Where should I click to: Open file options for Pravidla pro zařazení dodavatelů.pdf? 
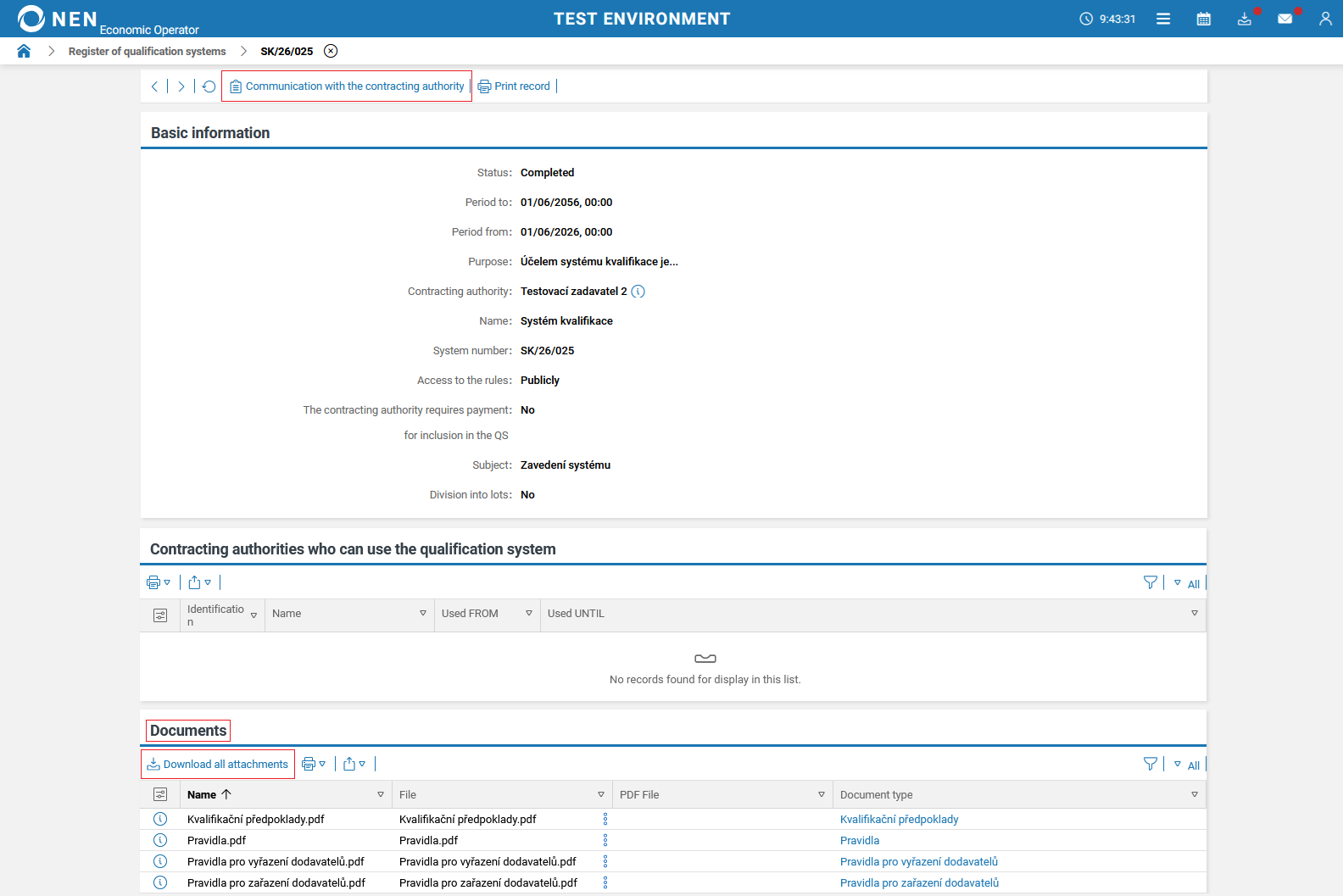[x=605, y=882]
